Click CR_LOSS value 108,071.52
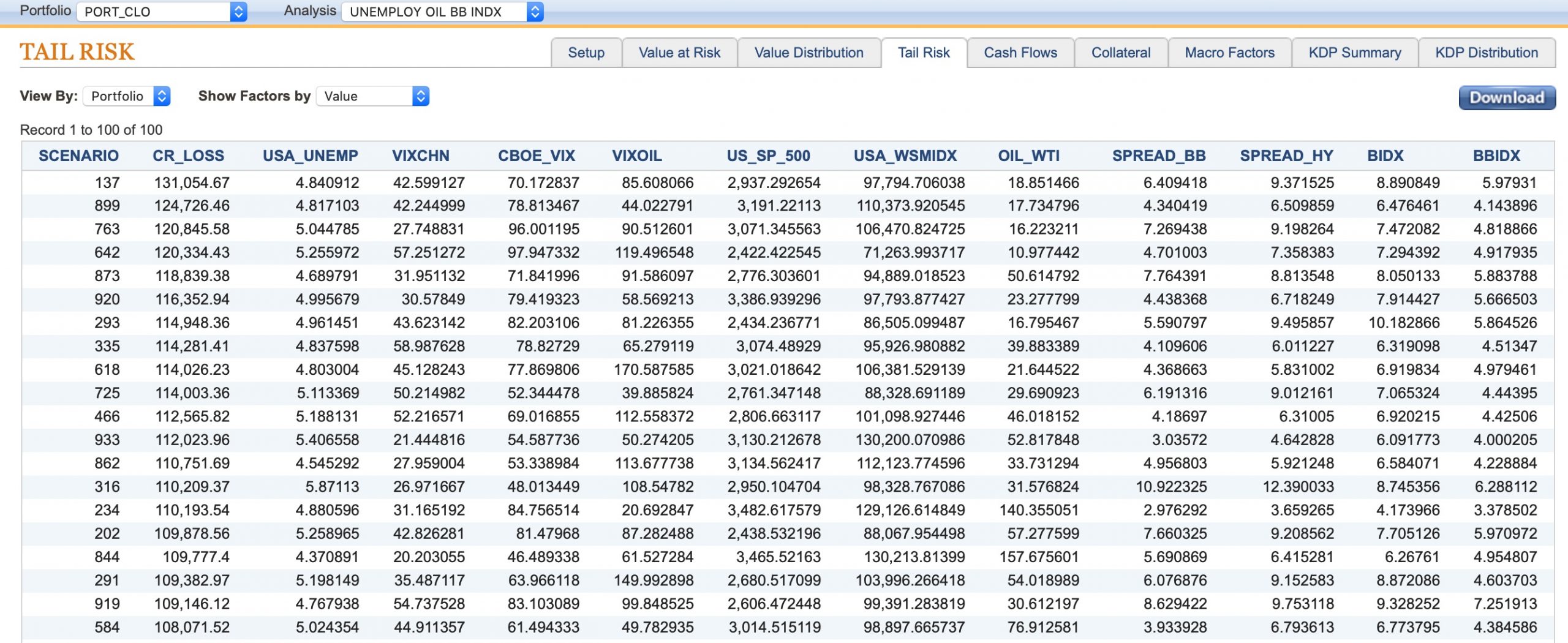Image resolution: width=1568 pixels, height=643 pixels. pyautogui.click(x=192, y=627)
